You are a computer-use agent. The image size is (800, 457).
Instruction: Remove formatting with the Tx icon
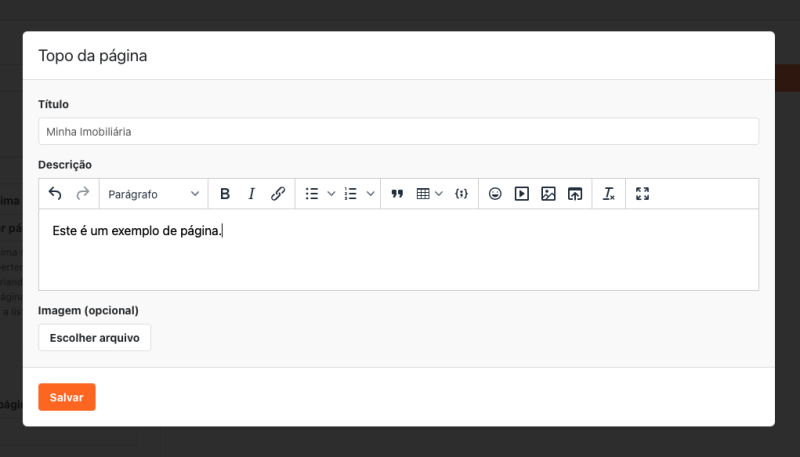tap(608, 194)
